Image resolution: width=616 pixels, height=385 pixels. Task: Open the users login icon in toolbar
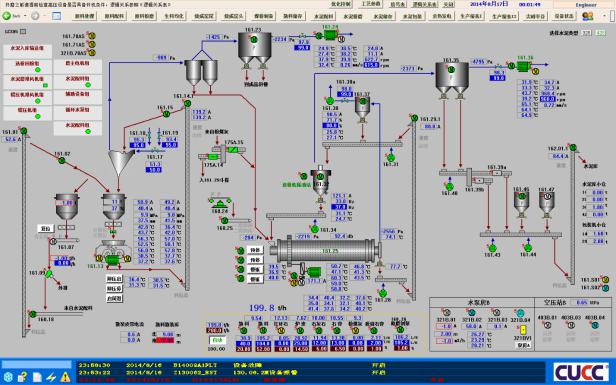point(588,16)
